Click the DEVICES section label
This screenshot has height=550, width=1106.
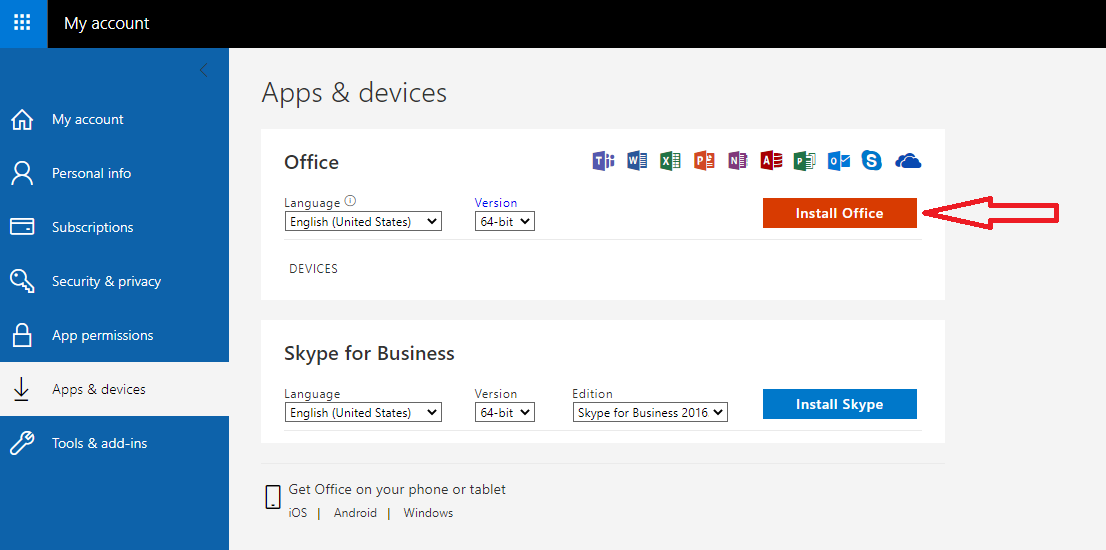(x=313, y=269)
